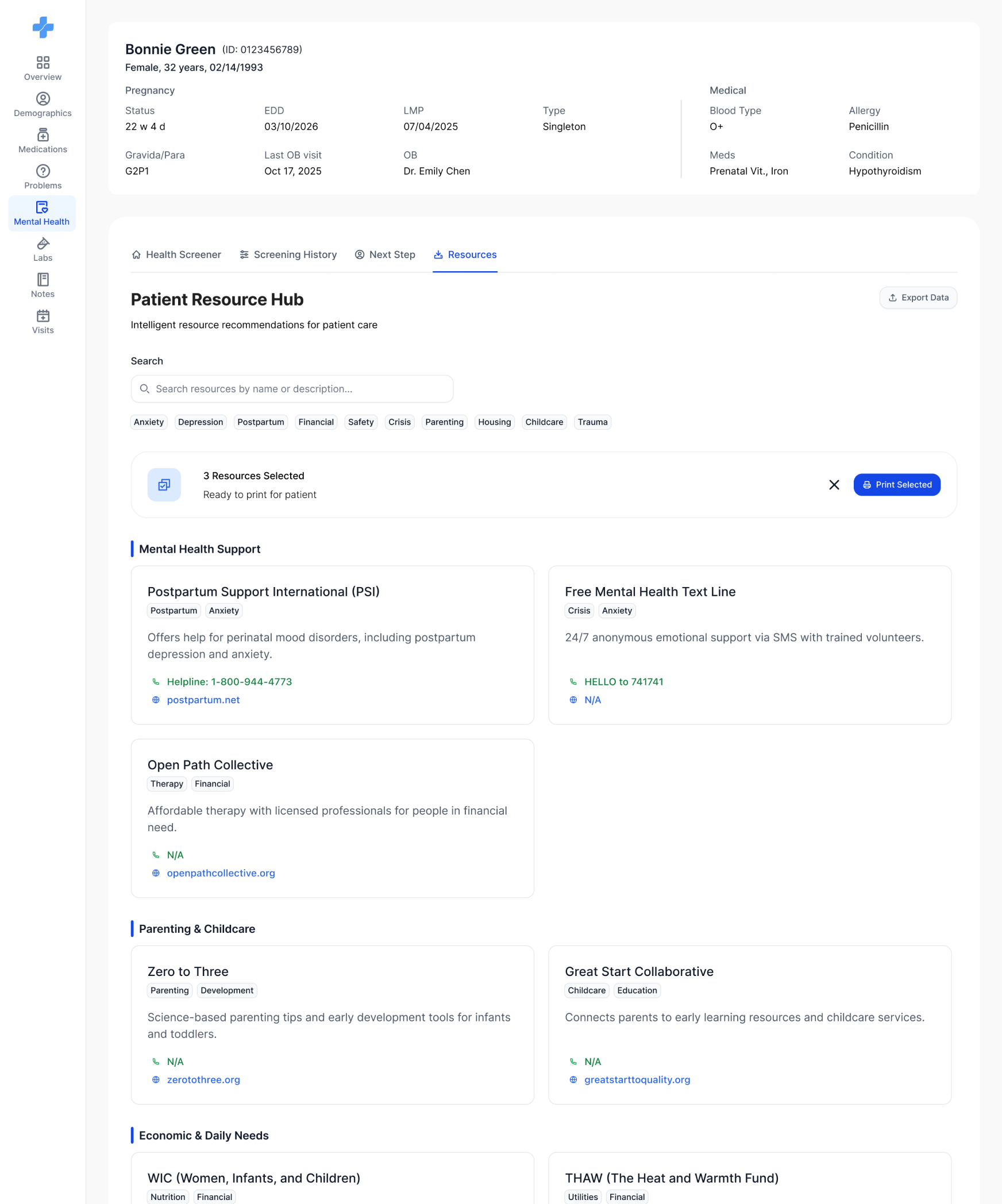Open the Labs sidebar section
The width and height of the screenshot is (1002, 1204).
coord(43,249)
